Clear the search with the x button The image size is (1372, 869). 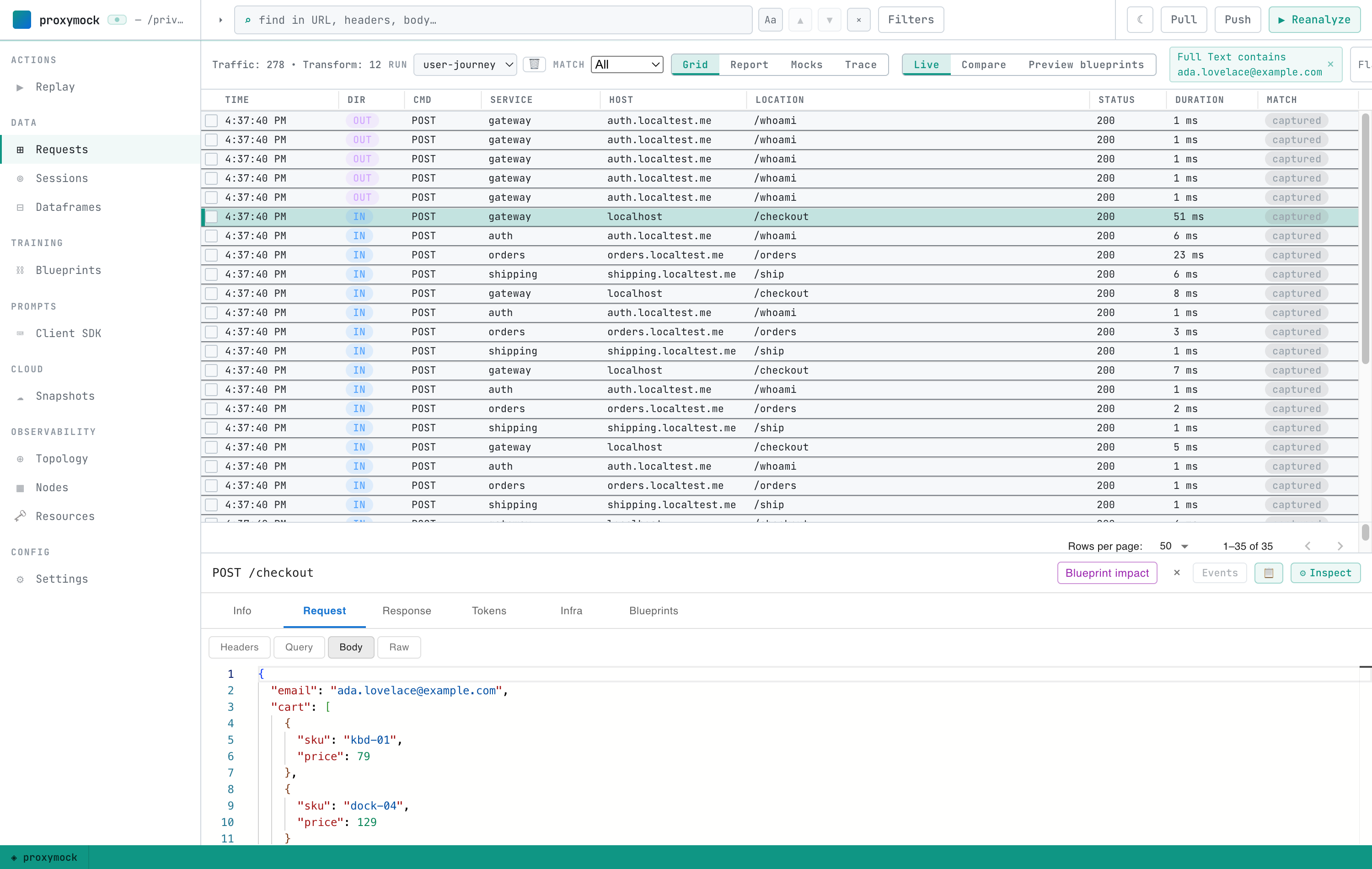pos(858,20)
